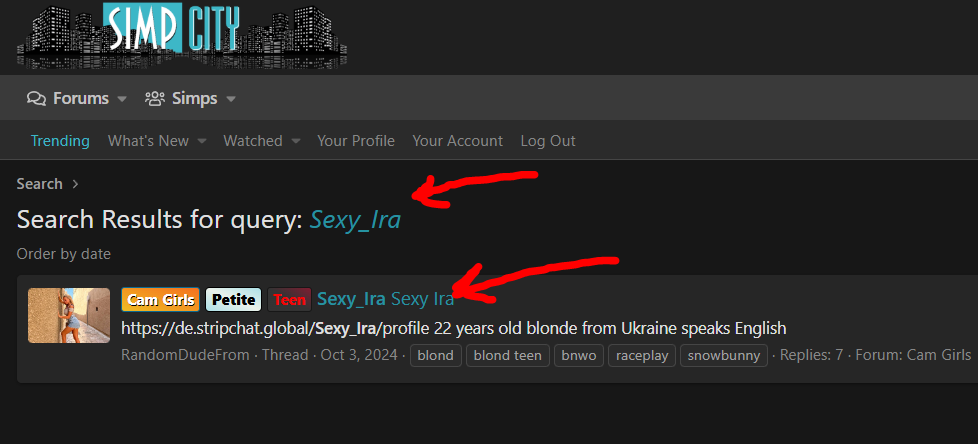Click the Forum: Cam Girls link
978x444 pixels.
pos(913,355)
